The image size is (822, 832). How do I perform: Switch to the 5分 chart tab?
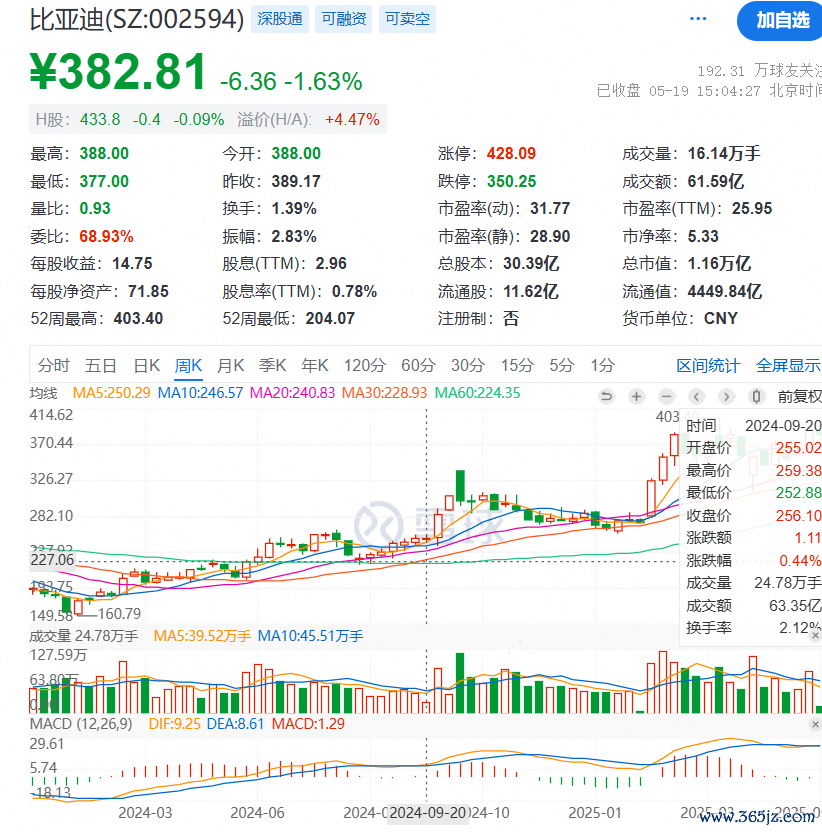click(561, 365)
